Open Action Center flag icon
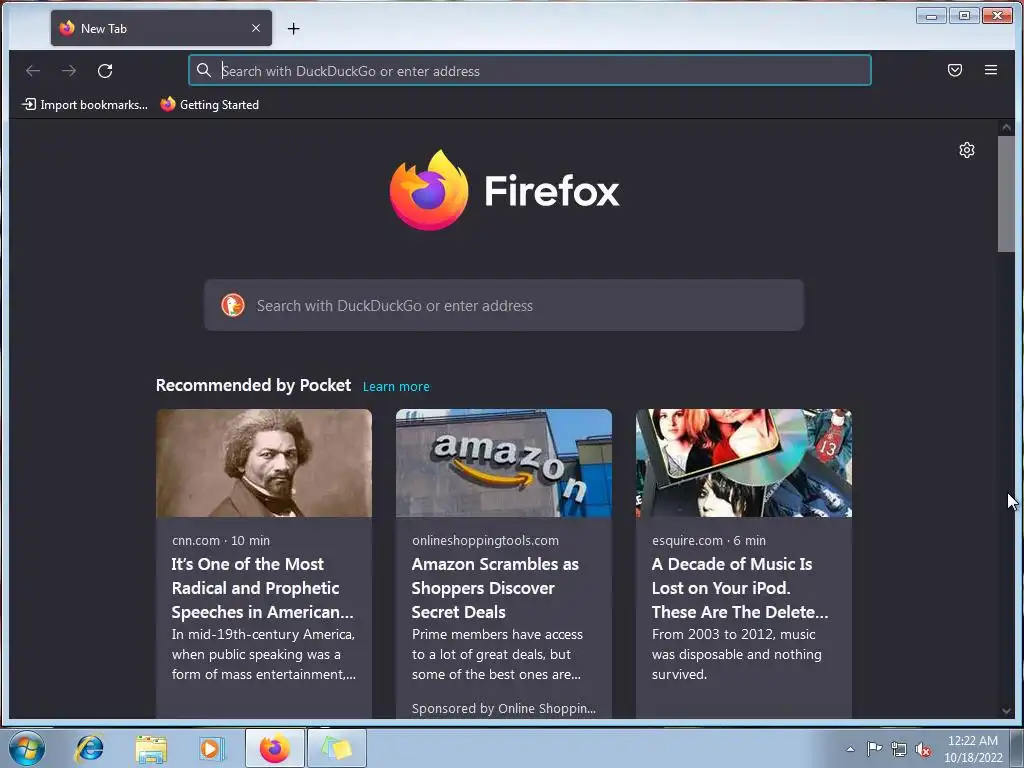The image size is (1024, 768). click(x=874, y=749)
